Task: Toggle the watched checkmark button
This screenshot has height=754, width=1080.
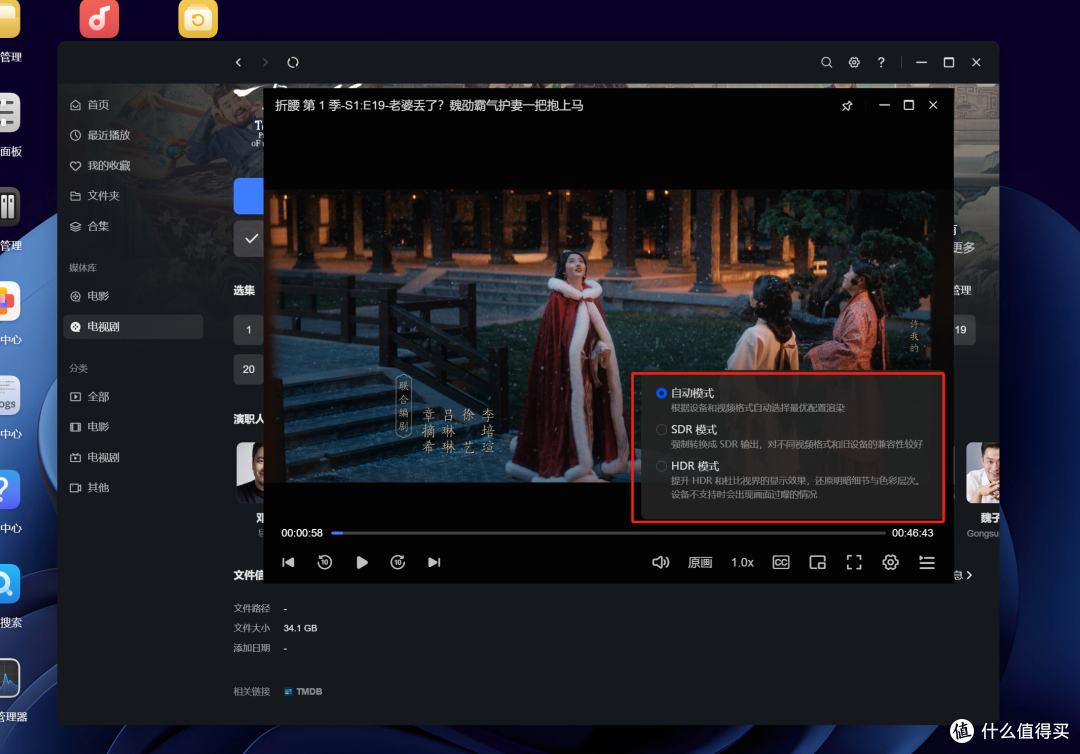Action: pyautogui.click(x=250, y=239)
